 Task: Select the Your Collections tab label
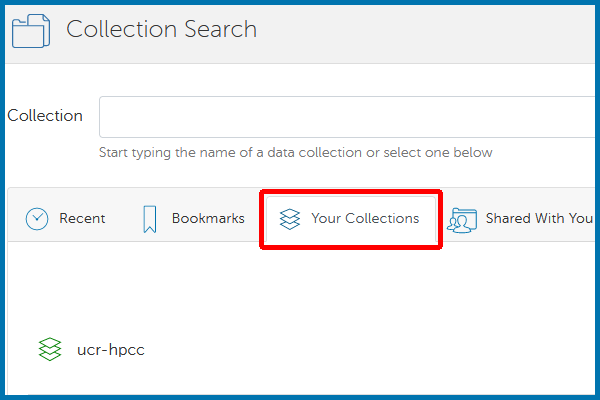(365, 218)
